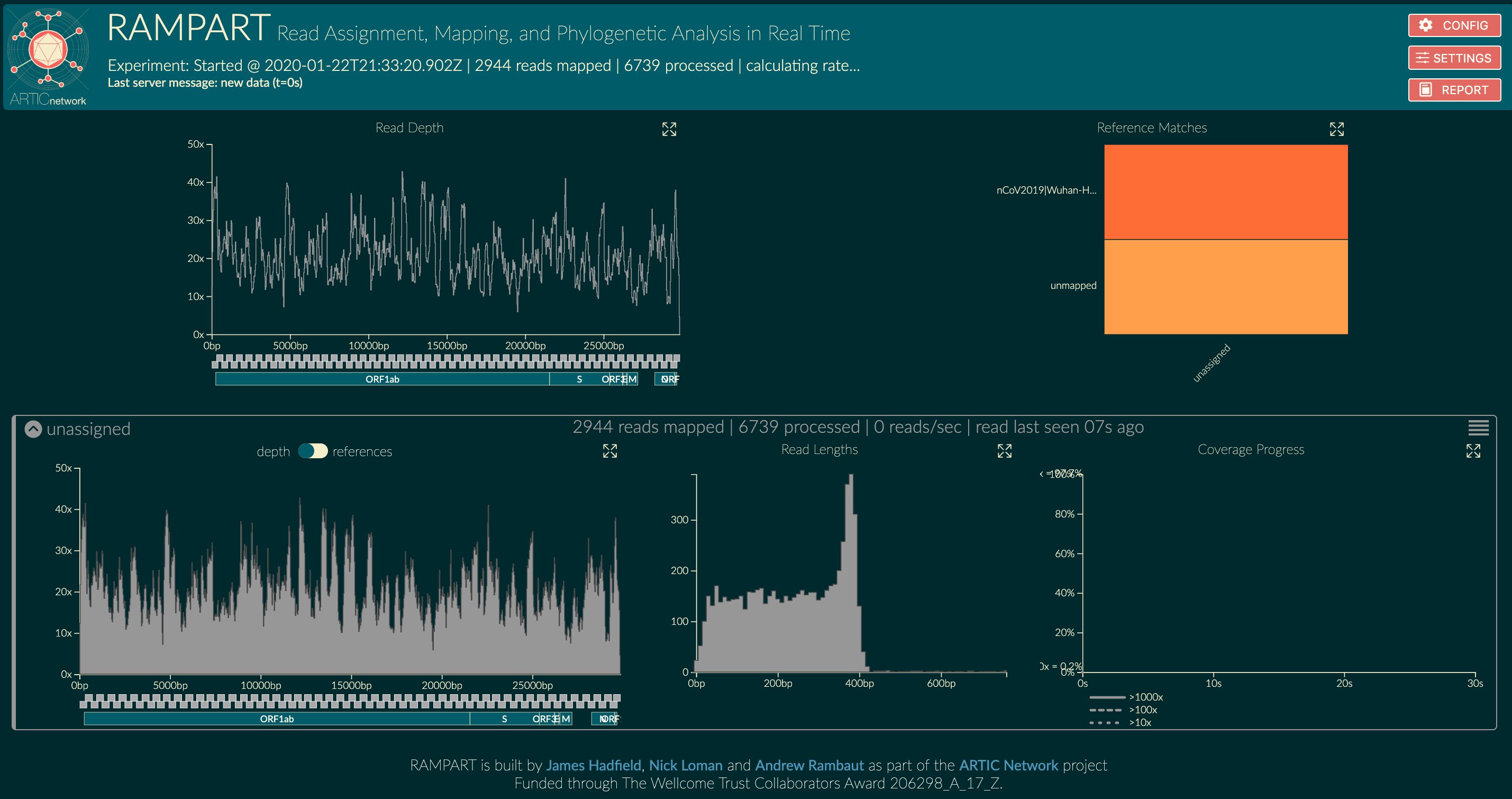Screen dimensions: 1512x799
Task: Click the unmapped heatmap cell
Action: tap(1226, 286)
